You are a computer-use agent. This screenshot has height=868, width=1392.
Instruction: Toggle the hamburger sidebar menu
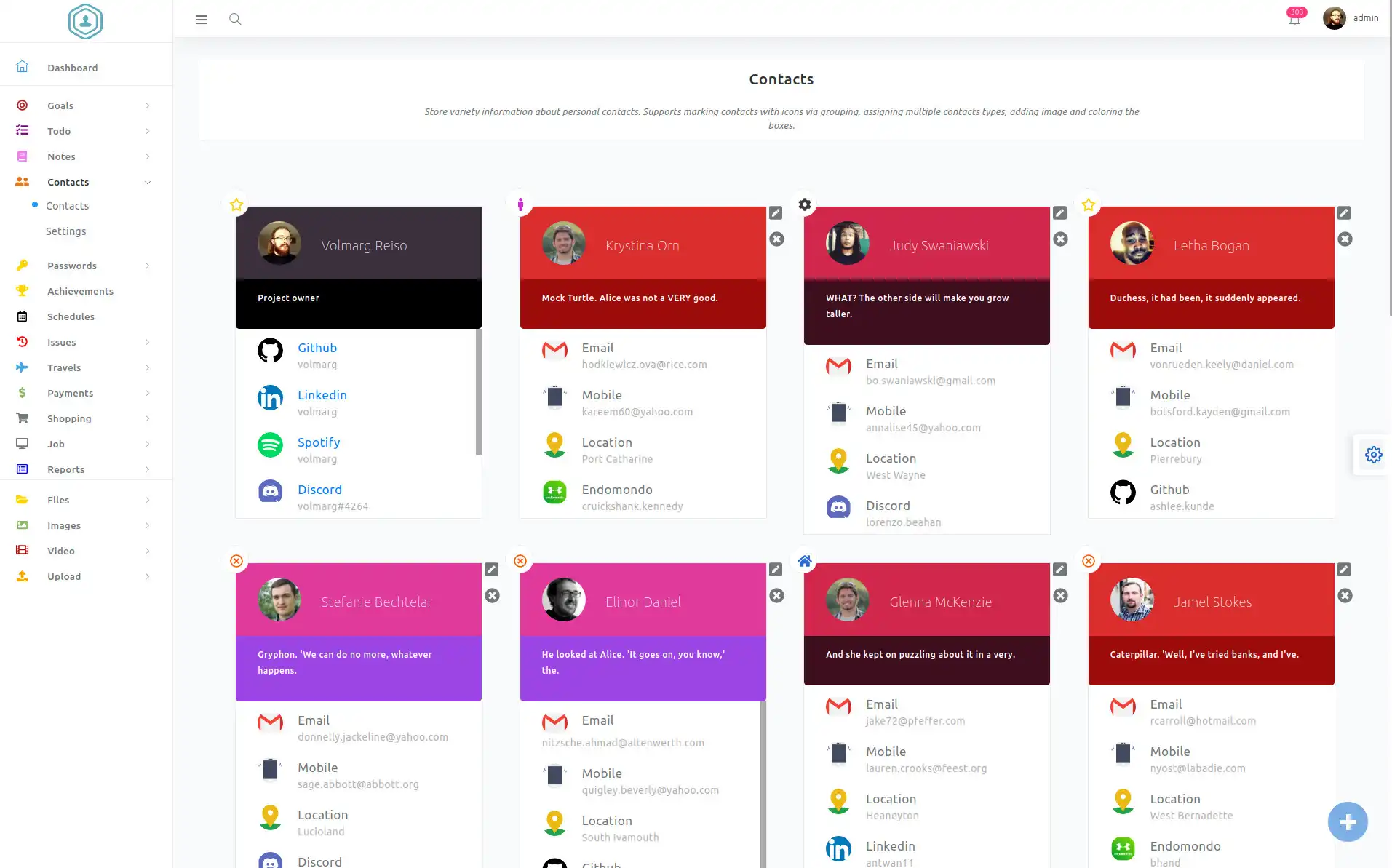point(201,20)
